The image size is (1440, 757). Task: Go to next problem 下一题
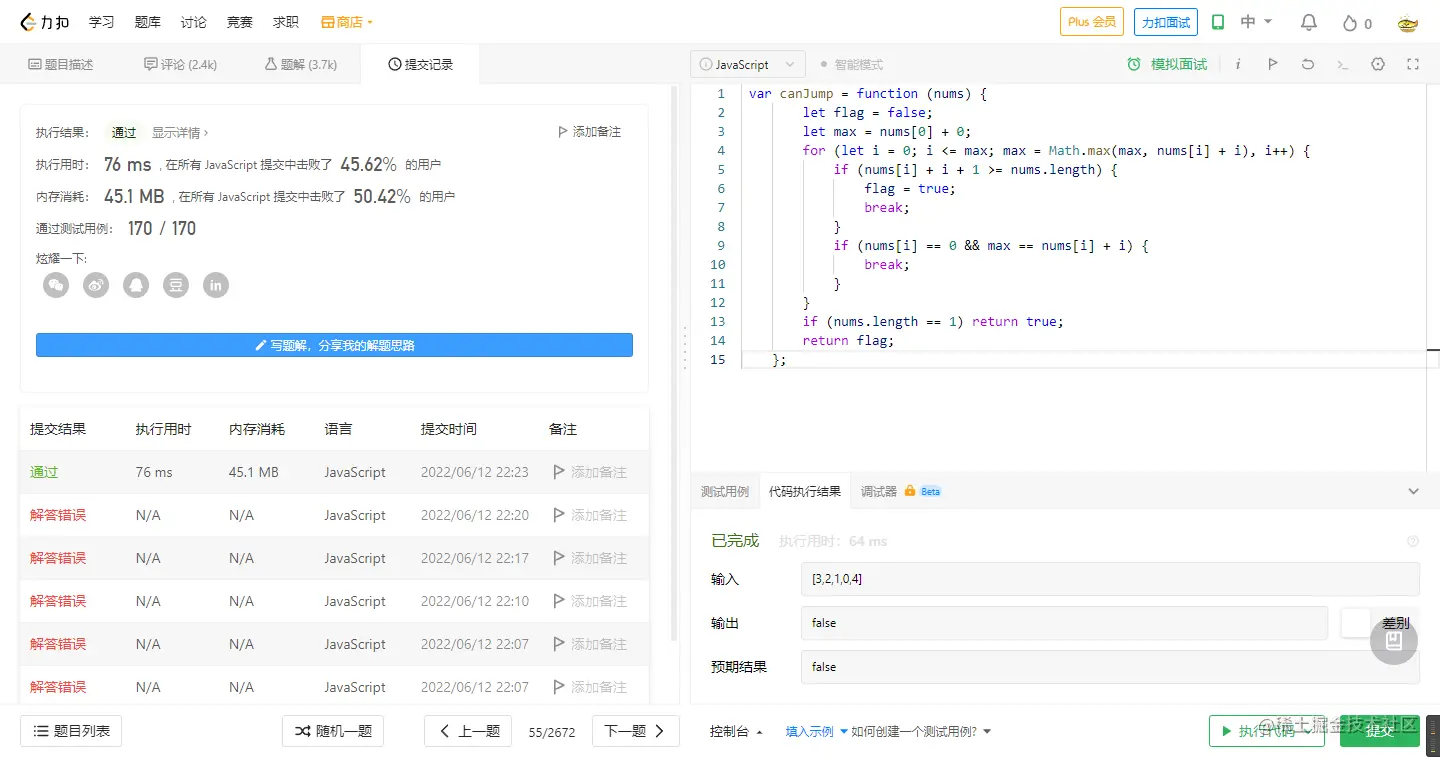coord(636,731)
